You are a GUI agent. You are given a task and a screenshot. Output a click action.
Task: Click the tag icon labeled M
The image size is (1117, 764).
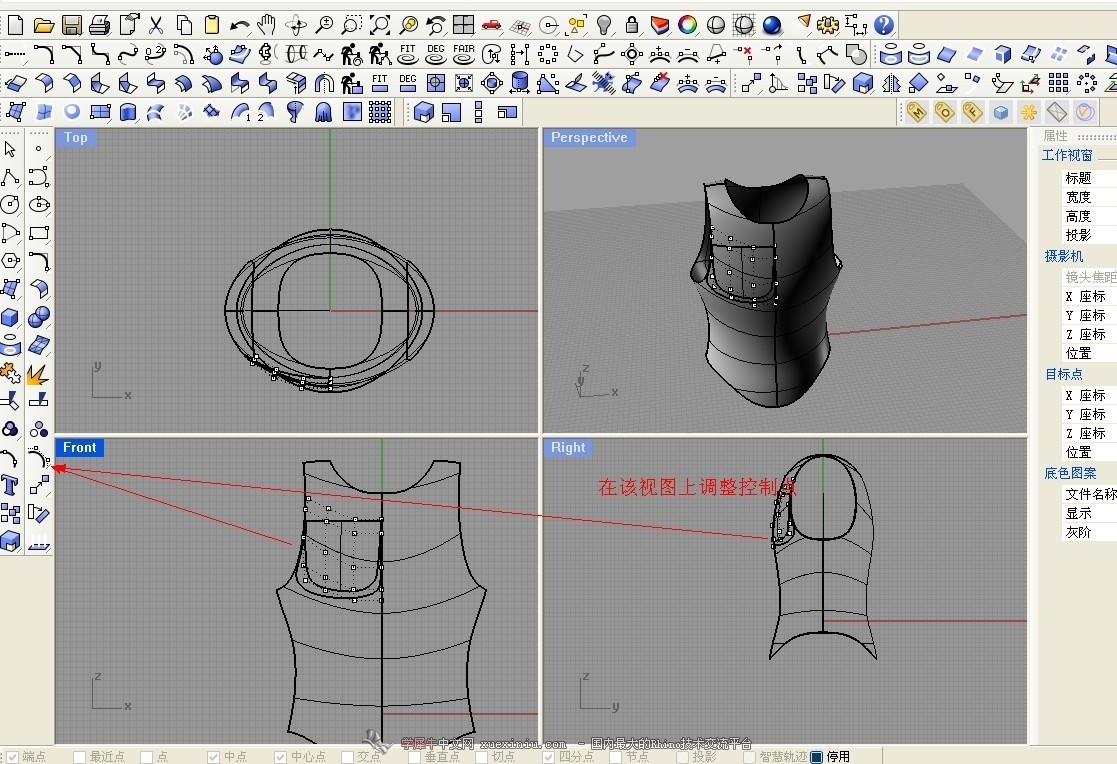916,112
